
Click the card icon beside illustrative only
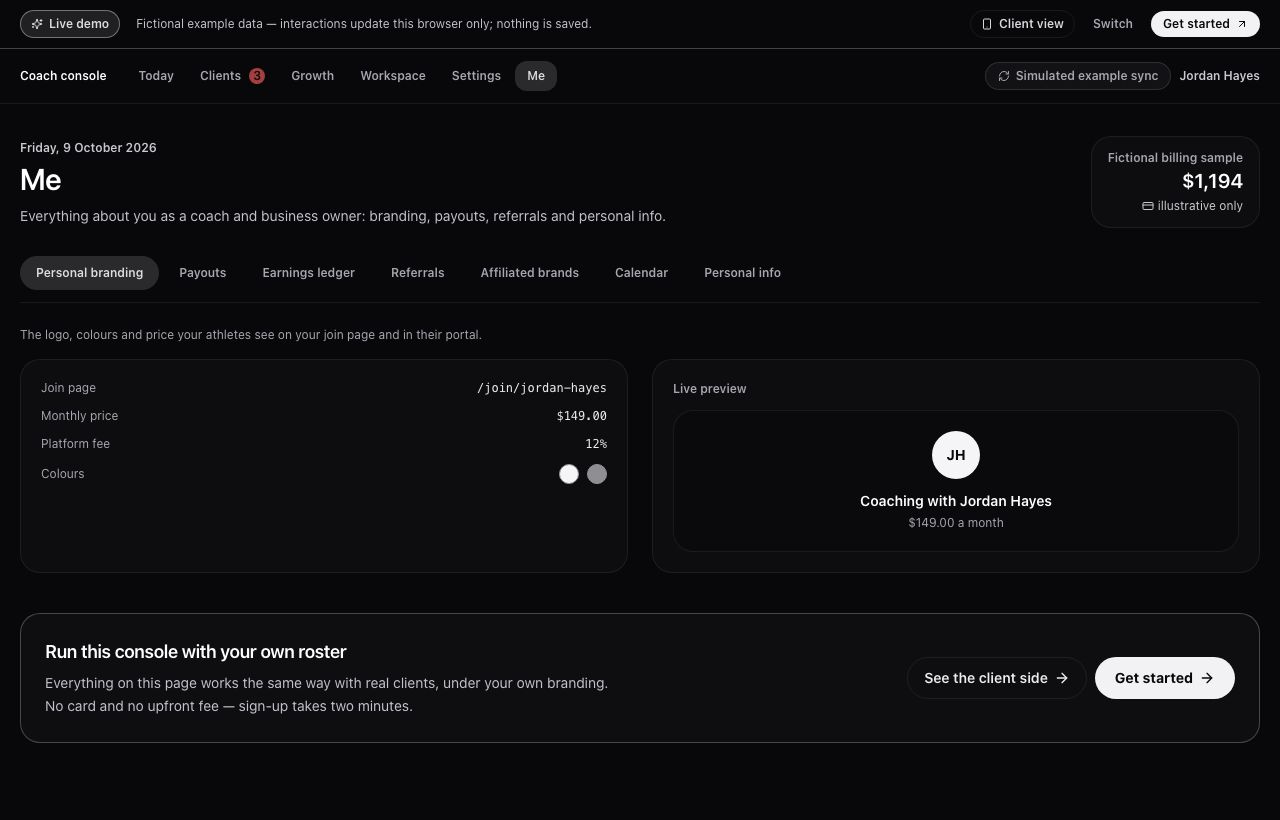click(x=1148, y=206)
